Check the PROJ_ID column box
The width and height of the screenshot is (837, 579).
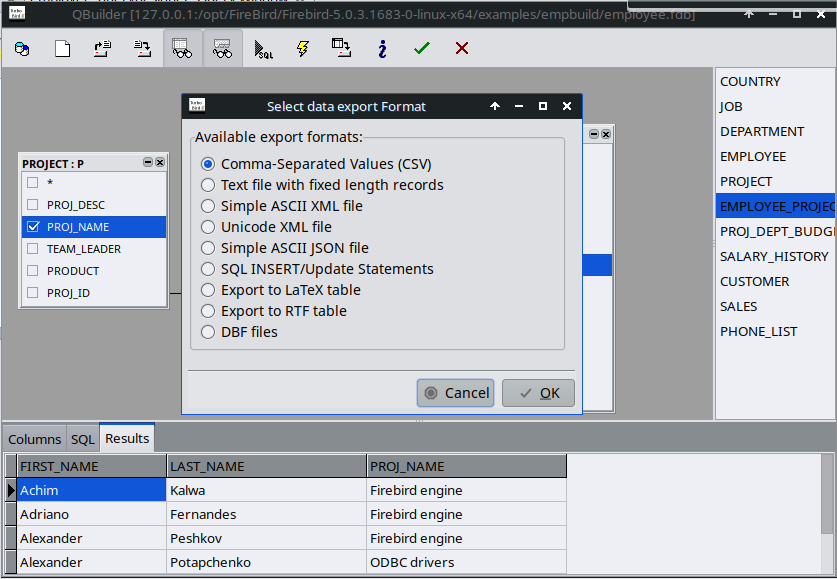pos(33,293)
